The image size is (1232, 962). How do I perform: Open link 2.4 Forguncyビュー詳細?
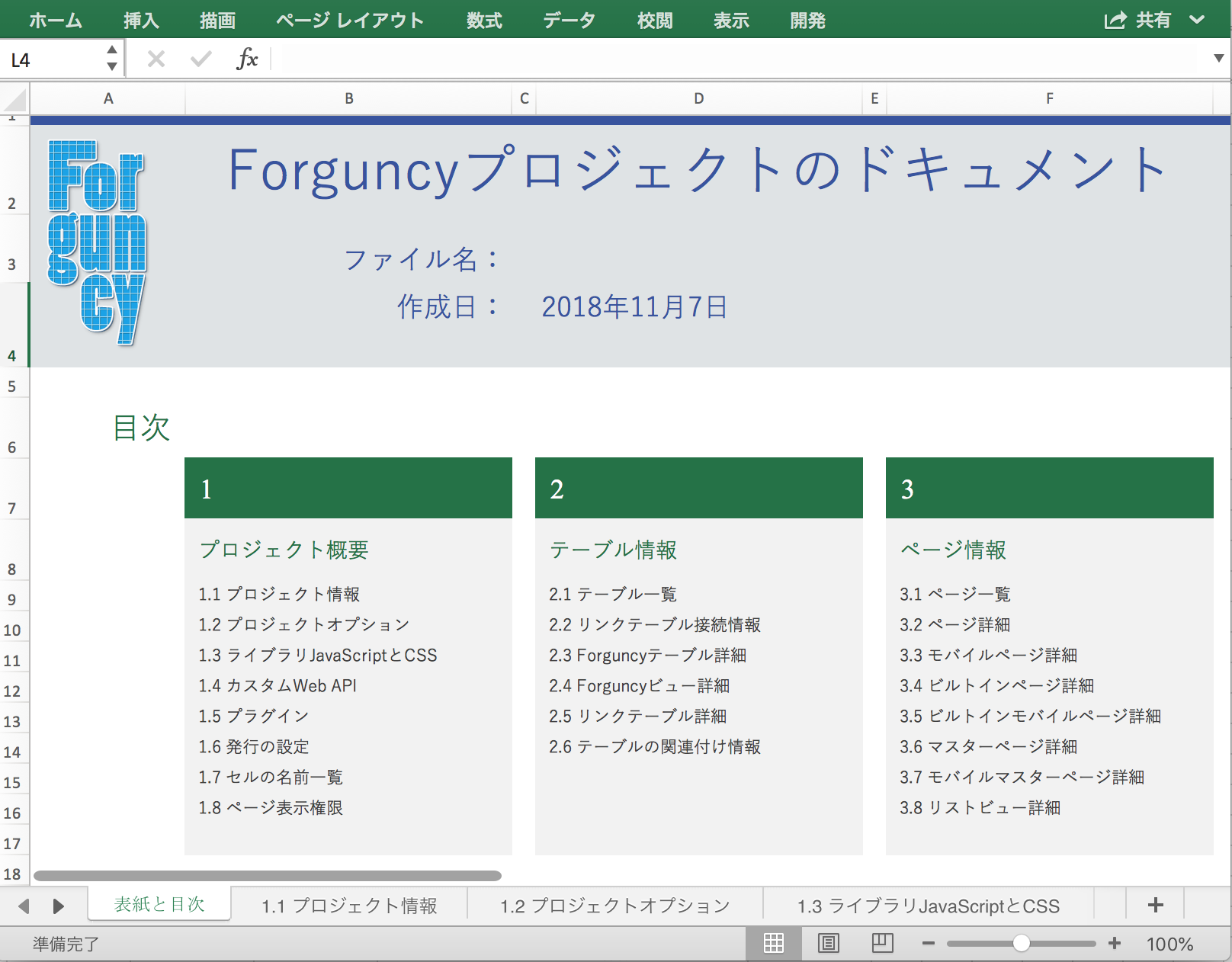[640, 685]
